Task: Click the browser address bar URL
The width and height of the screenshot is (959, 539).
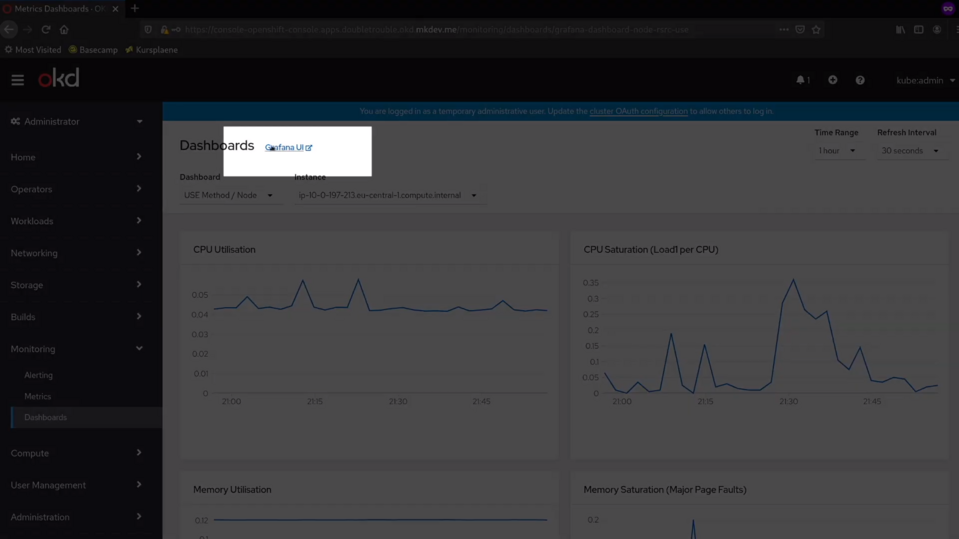Action: 436,29
